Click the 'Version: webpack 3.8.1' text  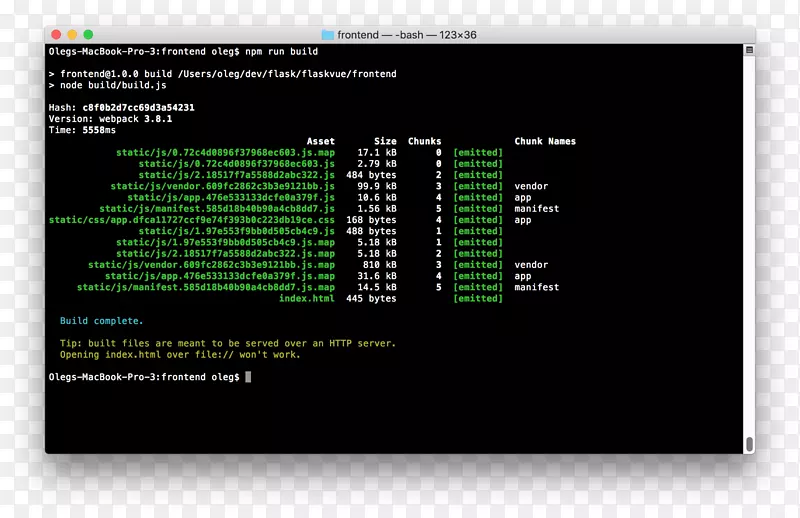coord(110,118)
